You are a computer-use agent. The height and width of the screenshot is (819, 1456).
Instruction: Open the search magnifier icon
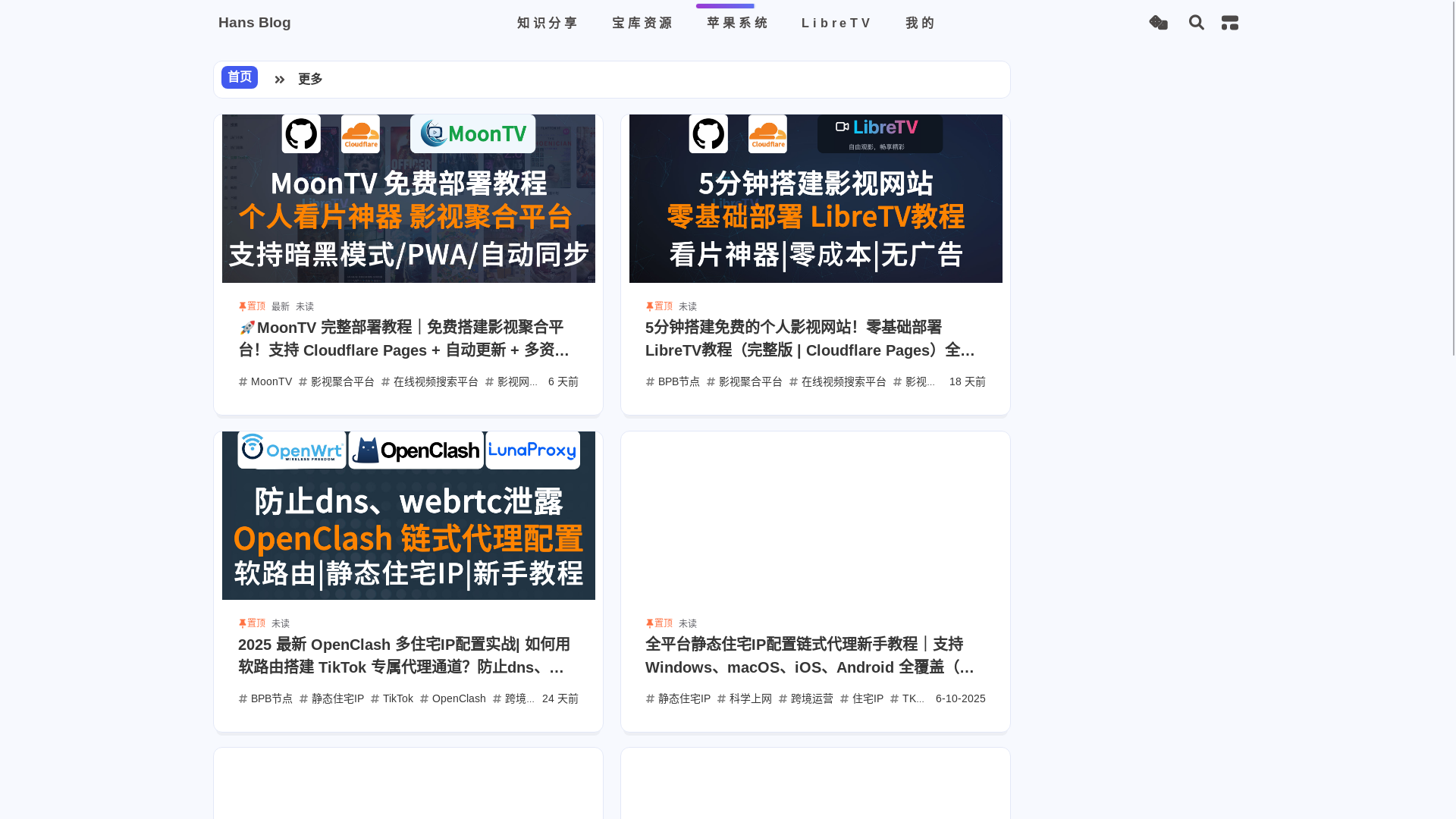(x=1197, y=23)
